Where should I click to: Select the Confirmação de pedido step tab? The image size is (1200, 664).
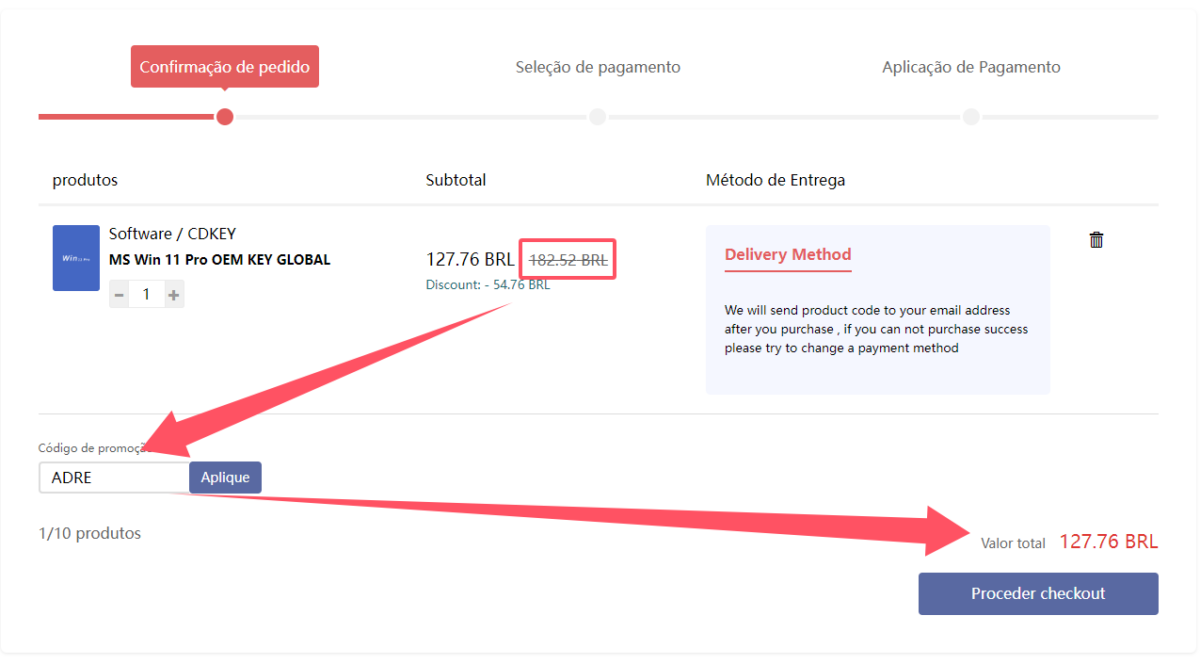[224, 67]
